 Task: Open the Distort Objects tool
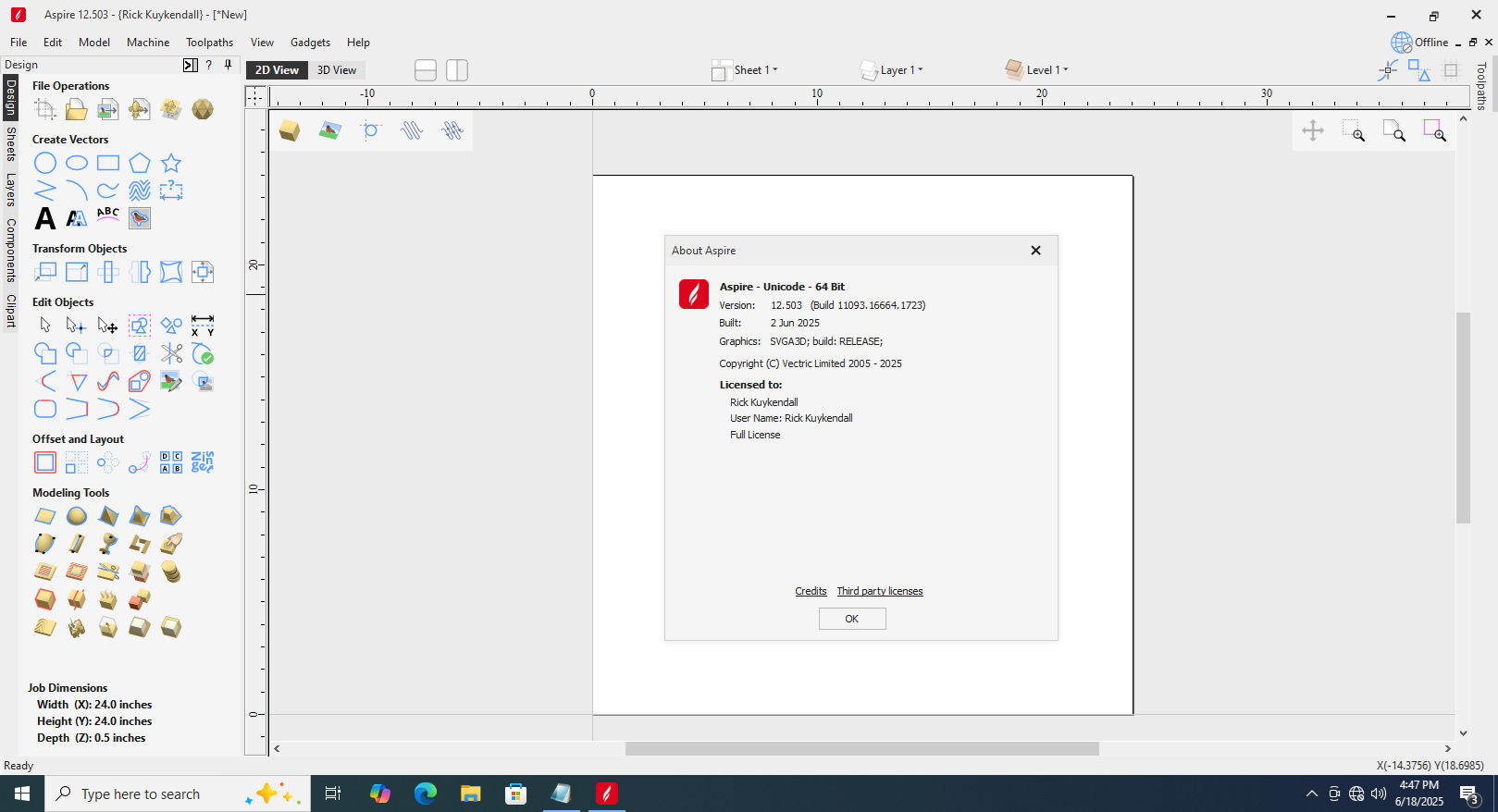tap(170, 272)
